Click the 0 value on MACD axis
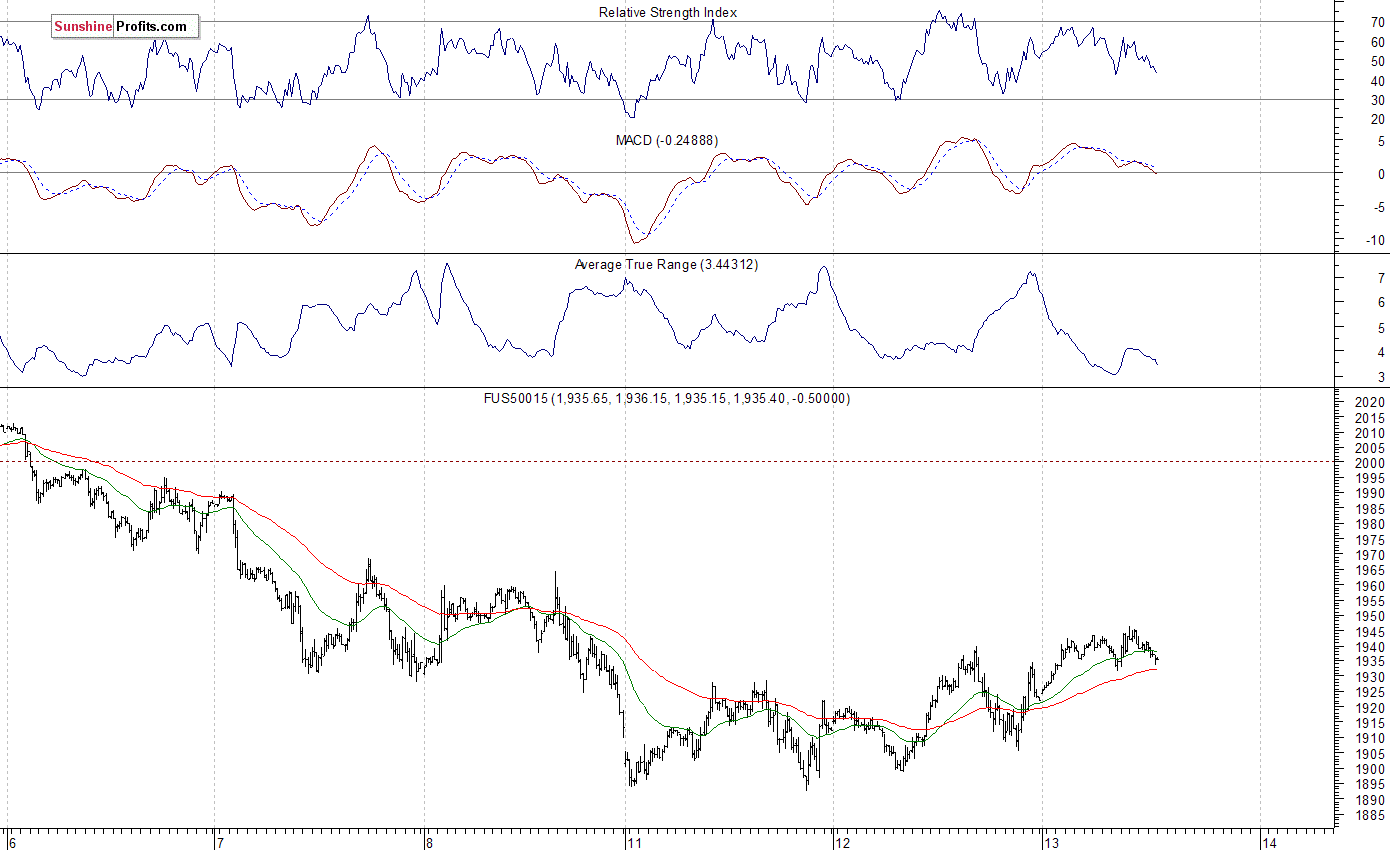The image size is (1390, 850). (x=1381, y=174)
